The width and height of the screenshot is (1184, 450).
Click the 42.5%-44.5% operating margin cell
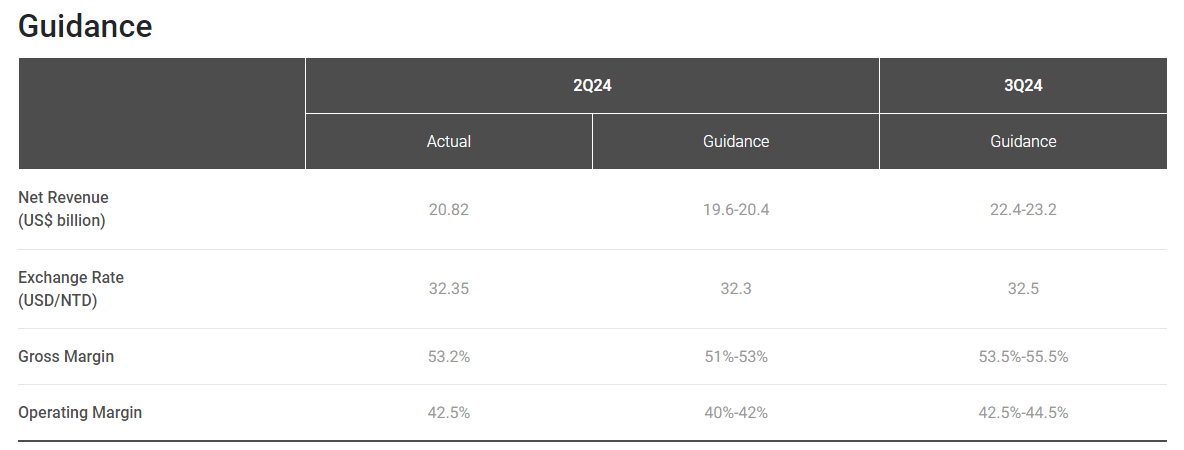point(1023,413)
